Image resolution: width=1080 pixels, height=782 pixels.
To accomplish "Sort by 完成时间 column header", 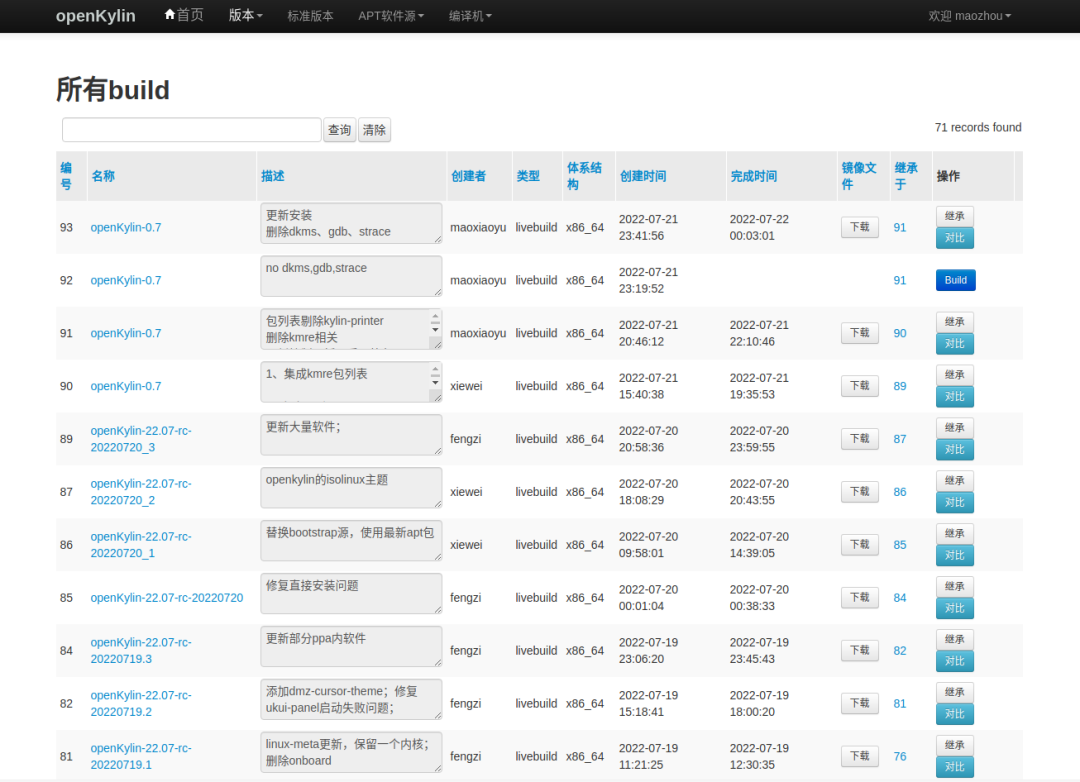I will click(x=754, y=176).
